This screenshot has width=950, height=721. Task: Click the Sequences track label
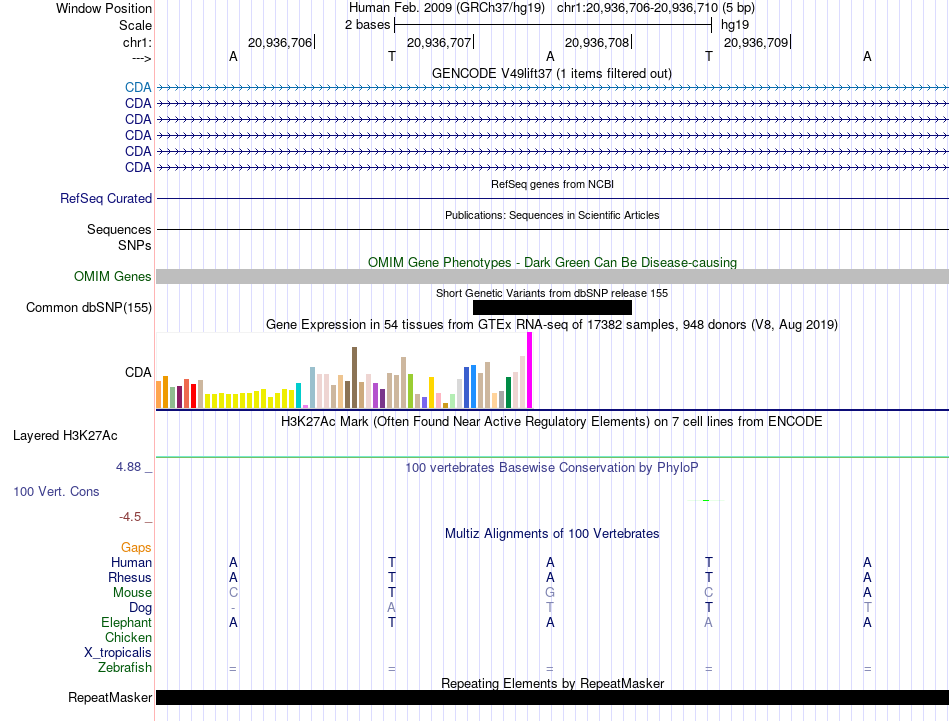pyautogui.click(x=119, y=229)
